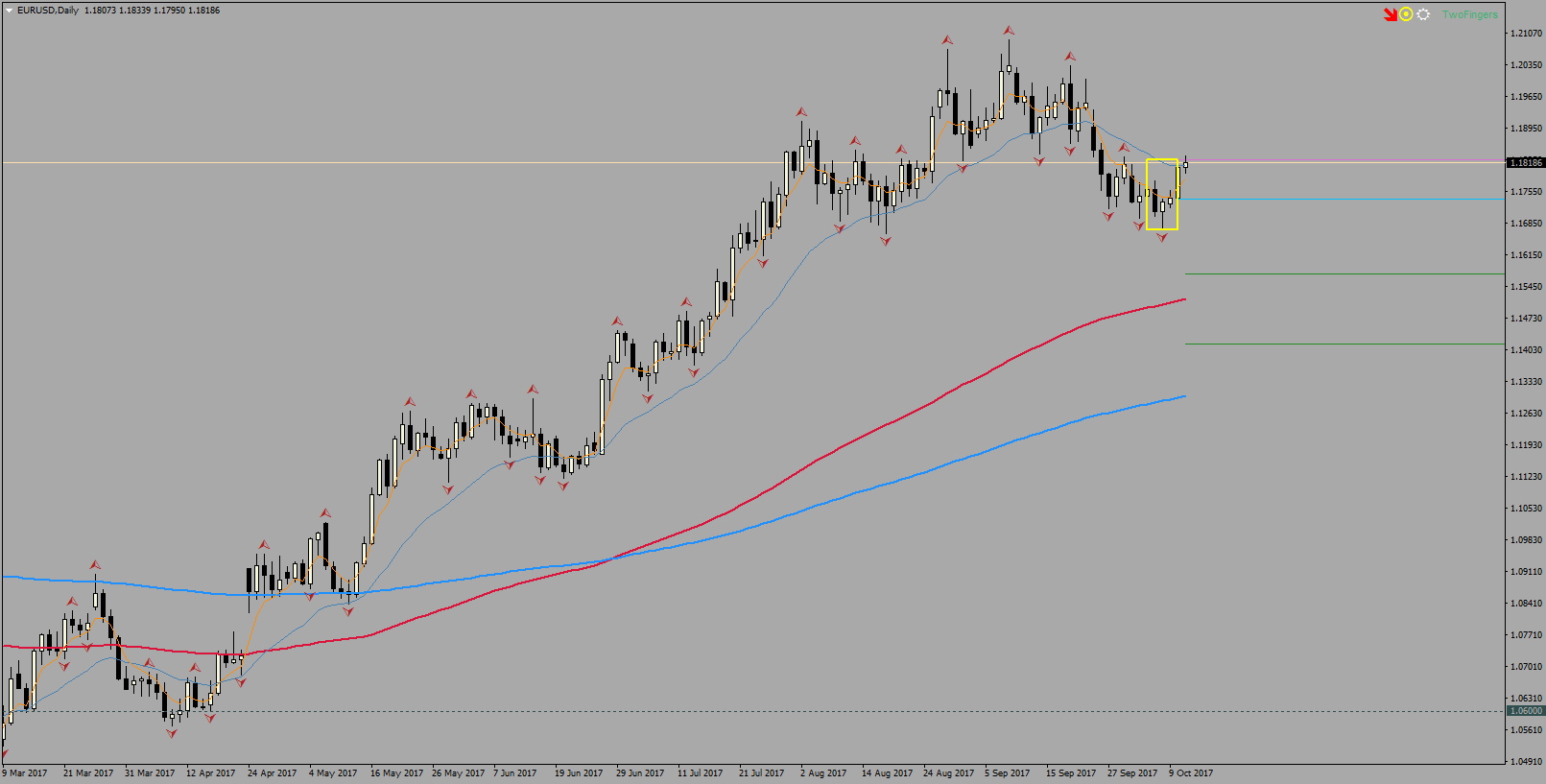
Task: Click the 1.14730 price scale label
Action: pos(1527,319)
